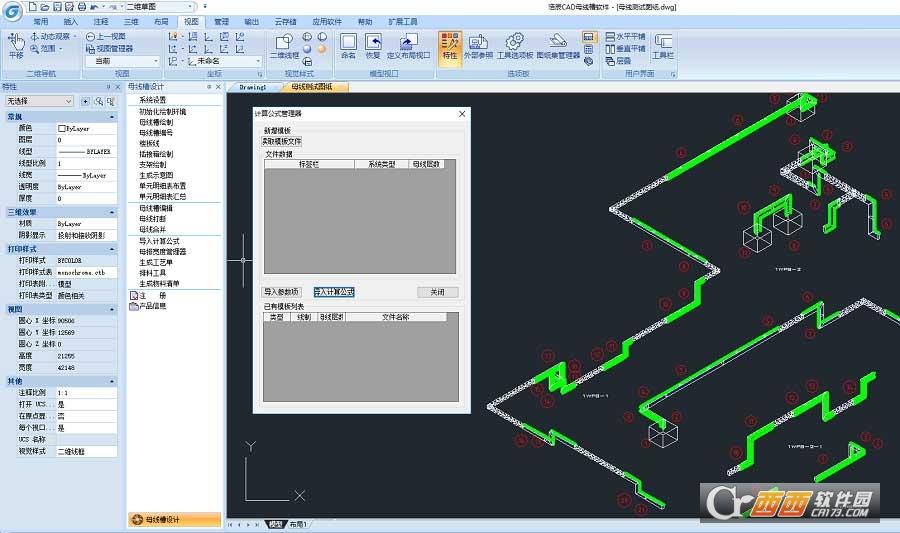Viewport: 900px width, 533px height.
Task: Click 生成物料清单 in the design list
Action: 160,283
